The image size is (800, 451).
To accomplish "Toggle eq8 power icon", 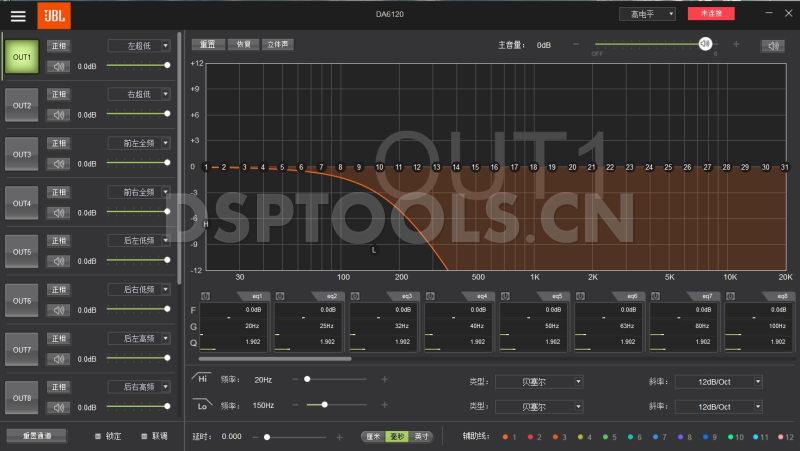I will (730, 296).
